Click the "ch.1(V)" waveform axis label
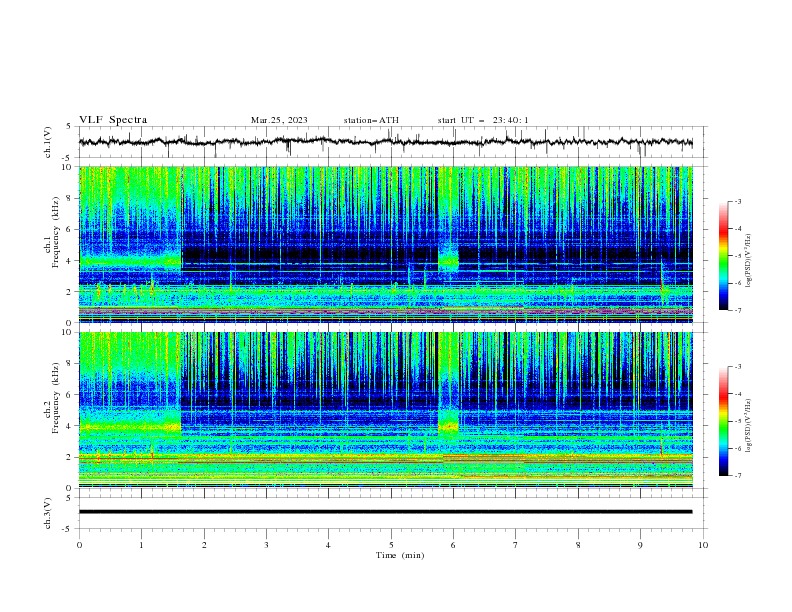The image size is (792, 612). point(48,142)
